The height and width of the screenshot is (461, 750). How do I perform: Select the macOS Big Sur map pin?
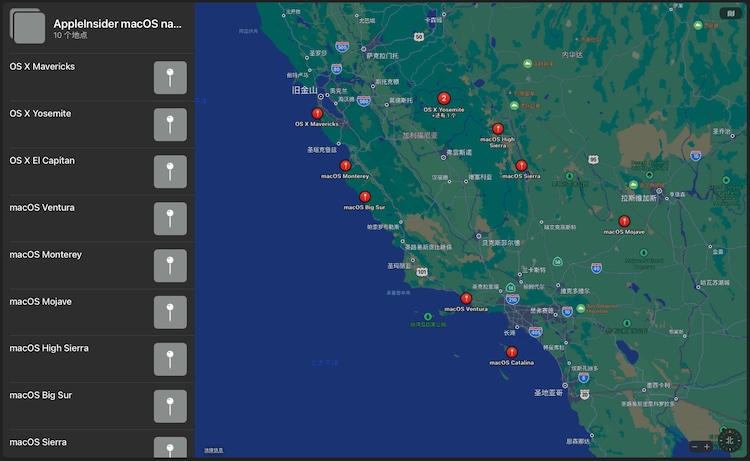tap(365, 197)
